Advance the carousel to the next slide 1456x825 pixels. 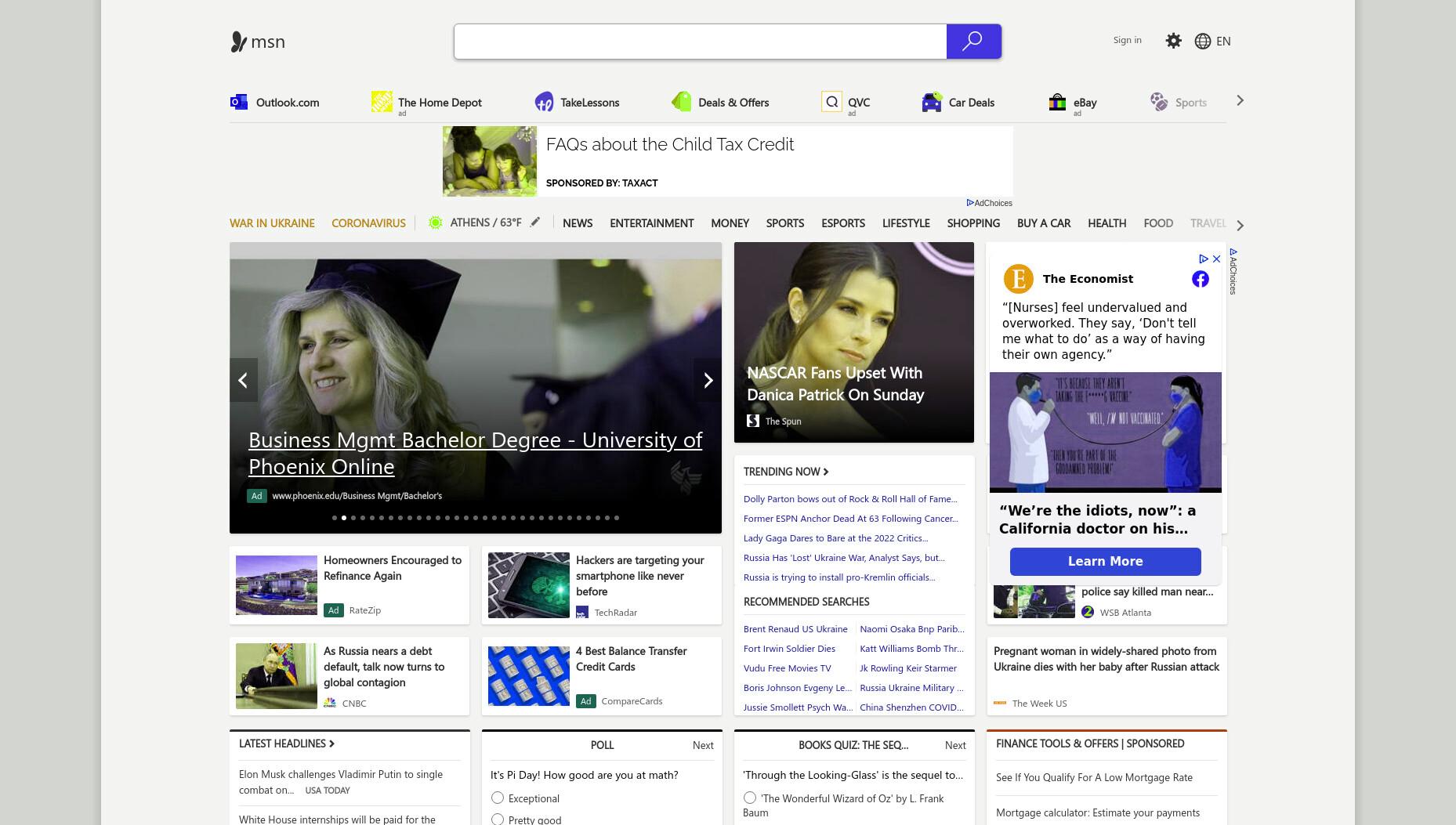708,380
